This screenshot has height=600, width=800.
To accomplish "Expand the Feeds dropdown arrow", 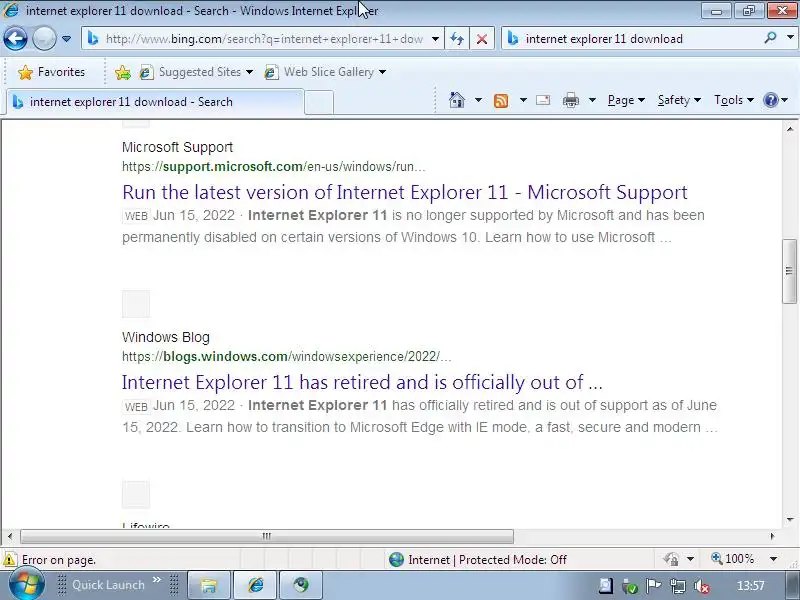I will click(523, 100).
